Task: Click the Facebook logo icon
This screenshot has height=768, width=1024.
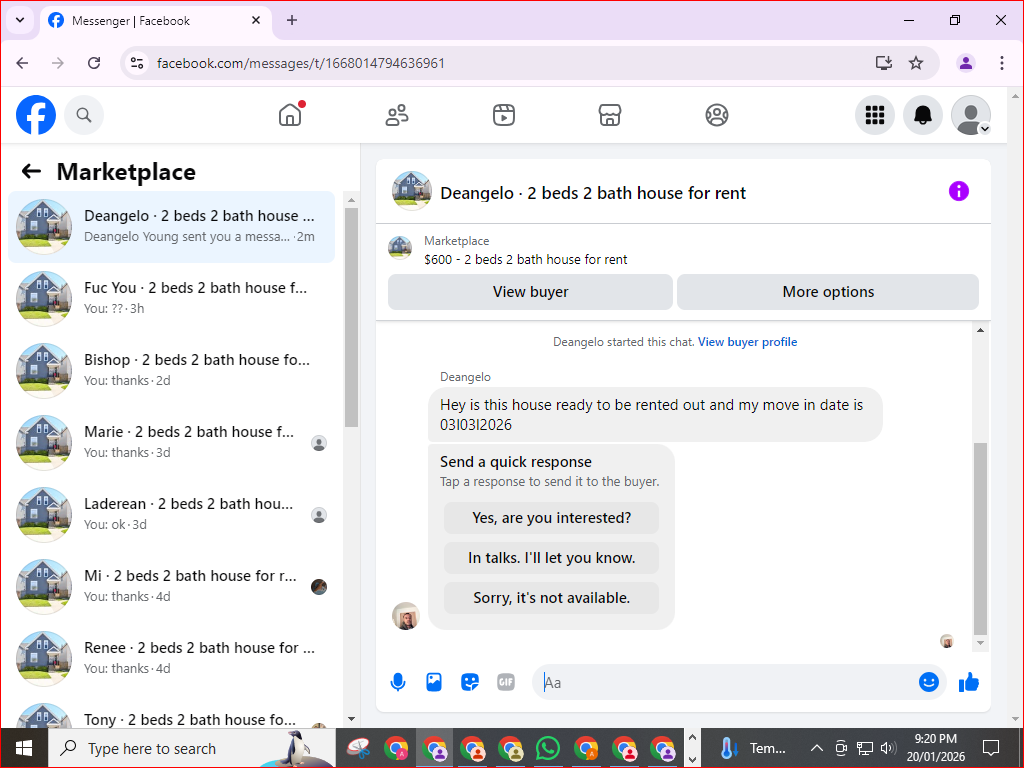Action: click(36, 115)
